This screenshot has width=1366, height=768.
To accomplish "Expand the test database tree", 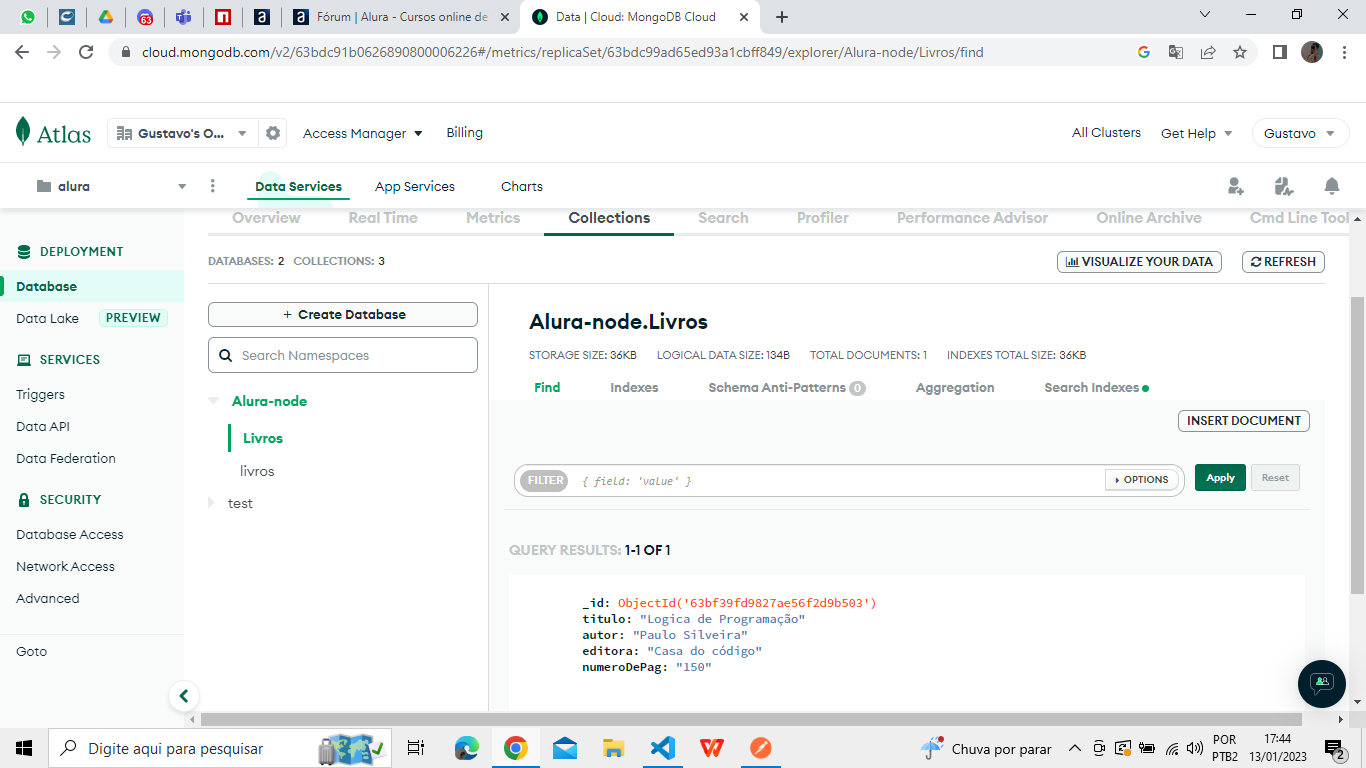I will (211, 503).
